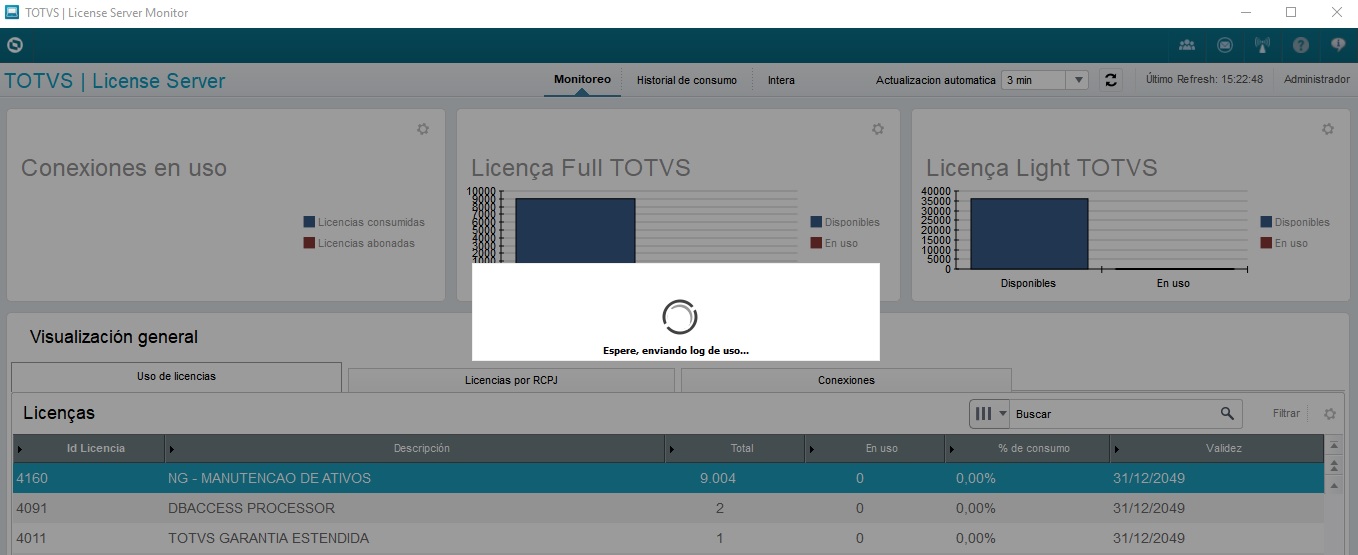The width and height of the screenshot is (1358, 555).
Task: Switch to the Intera tab
Action: pyautogui.click(x=781, y=80)
